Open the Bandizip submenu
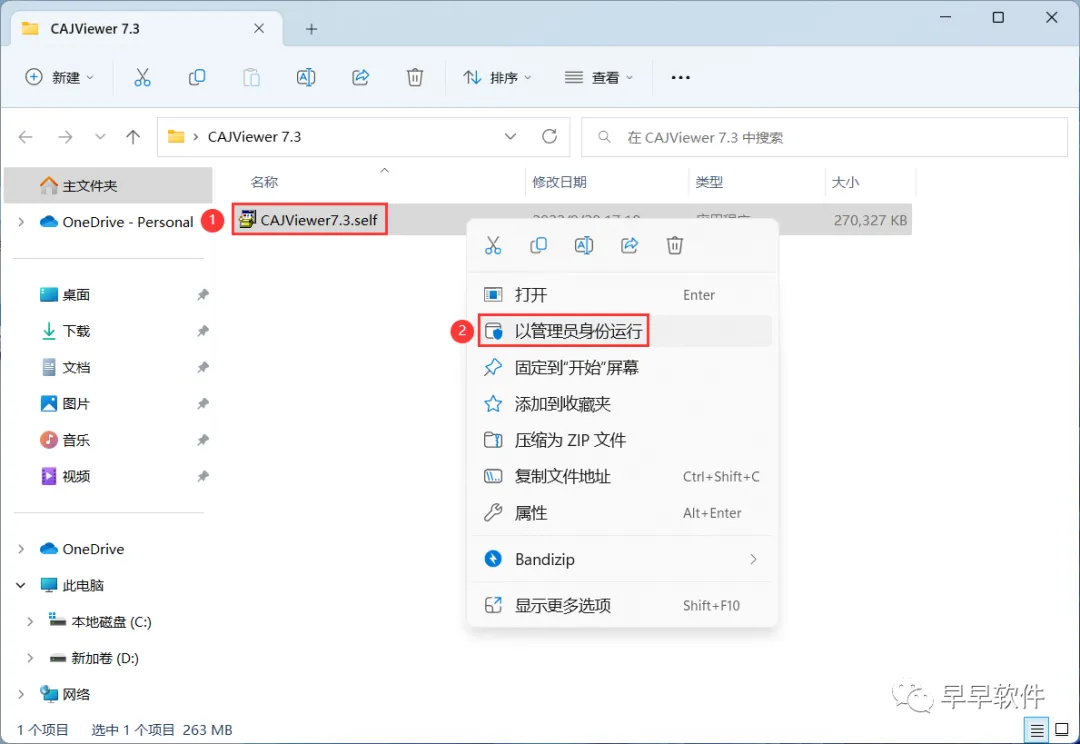 [x=623, y=559]
